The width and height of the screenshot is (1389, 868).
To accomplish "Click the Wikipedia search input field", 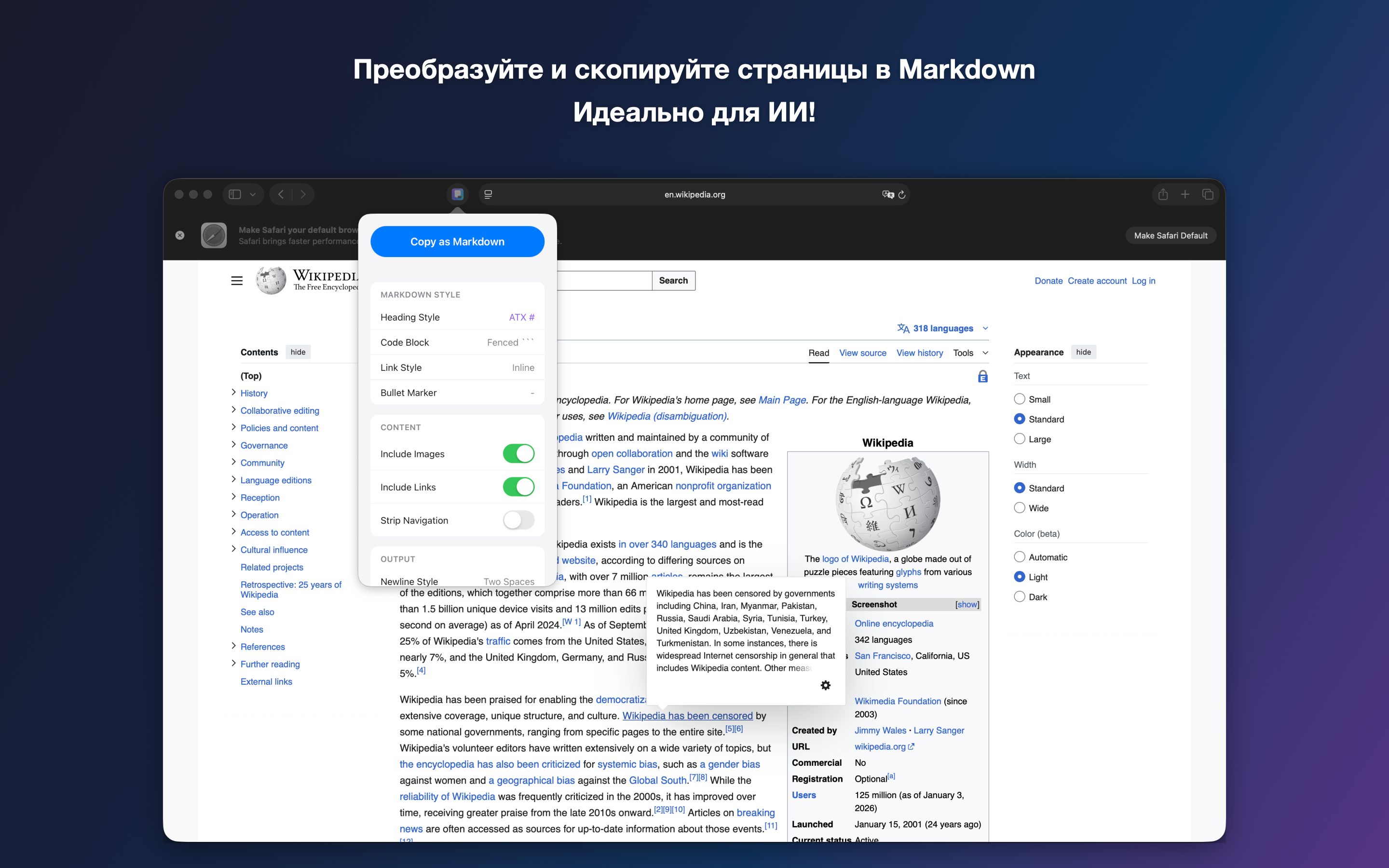I will (x=604, y=281).
